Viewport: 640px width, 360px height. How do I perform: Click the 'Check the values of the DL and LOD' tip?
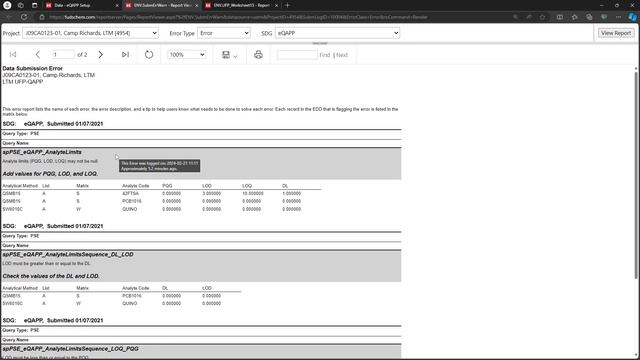(51, 276)
